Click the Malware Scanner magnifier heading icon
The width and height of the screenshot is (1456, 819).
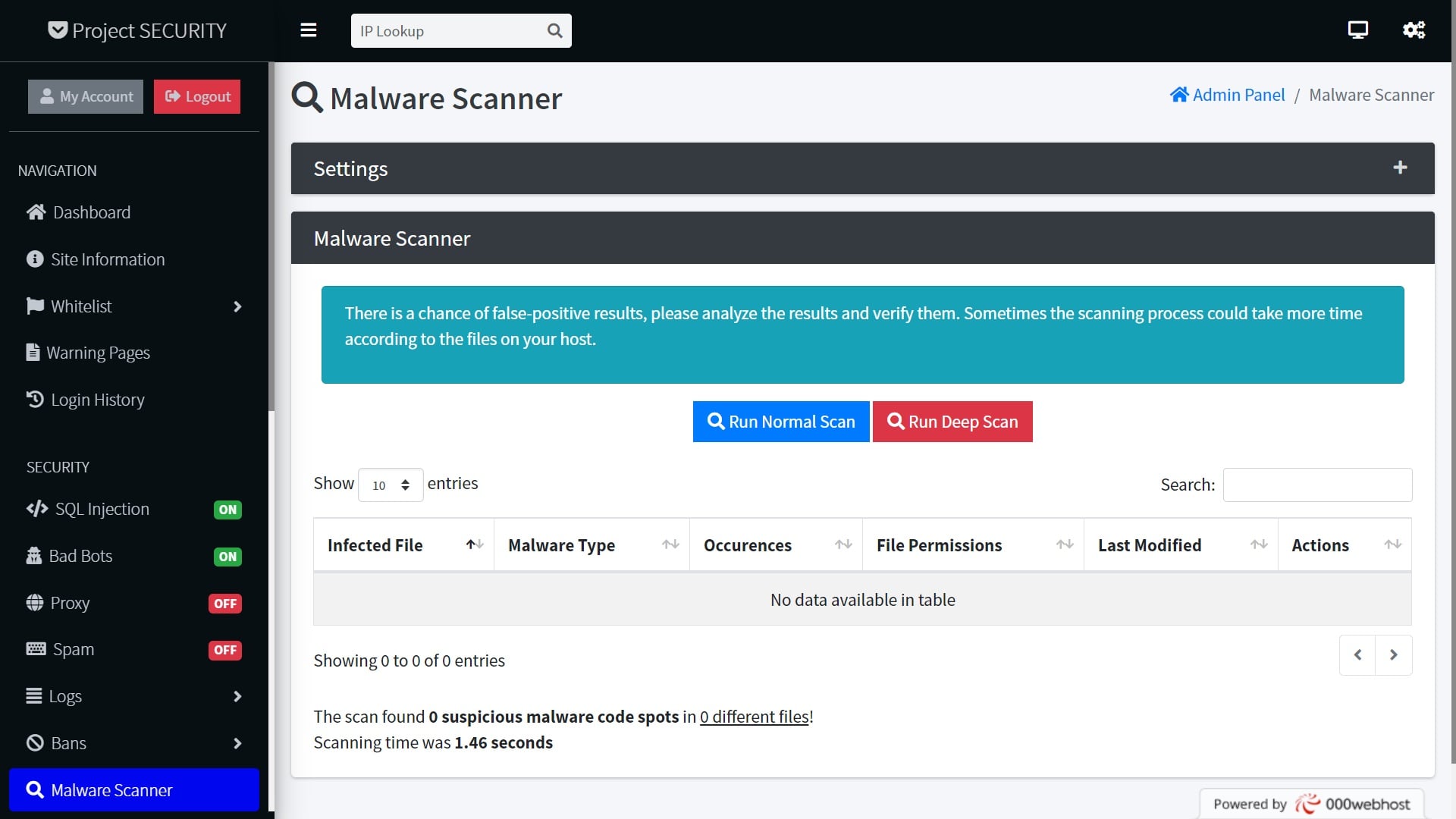click(x=306, y=98)
